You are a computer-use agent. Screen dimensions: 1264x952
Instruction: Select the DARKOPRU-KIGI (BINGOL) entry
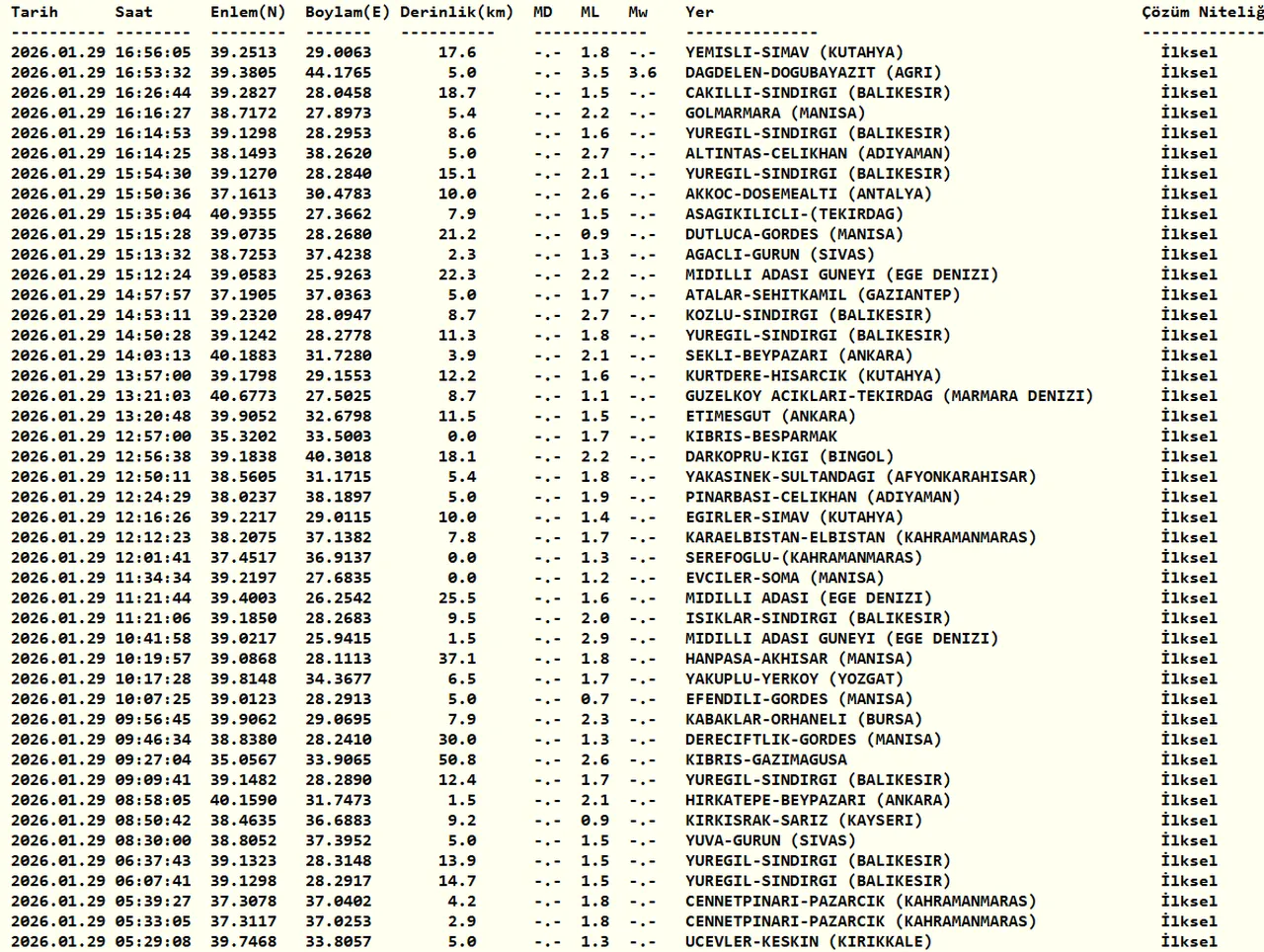[784, 456]
